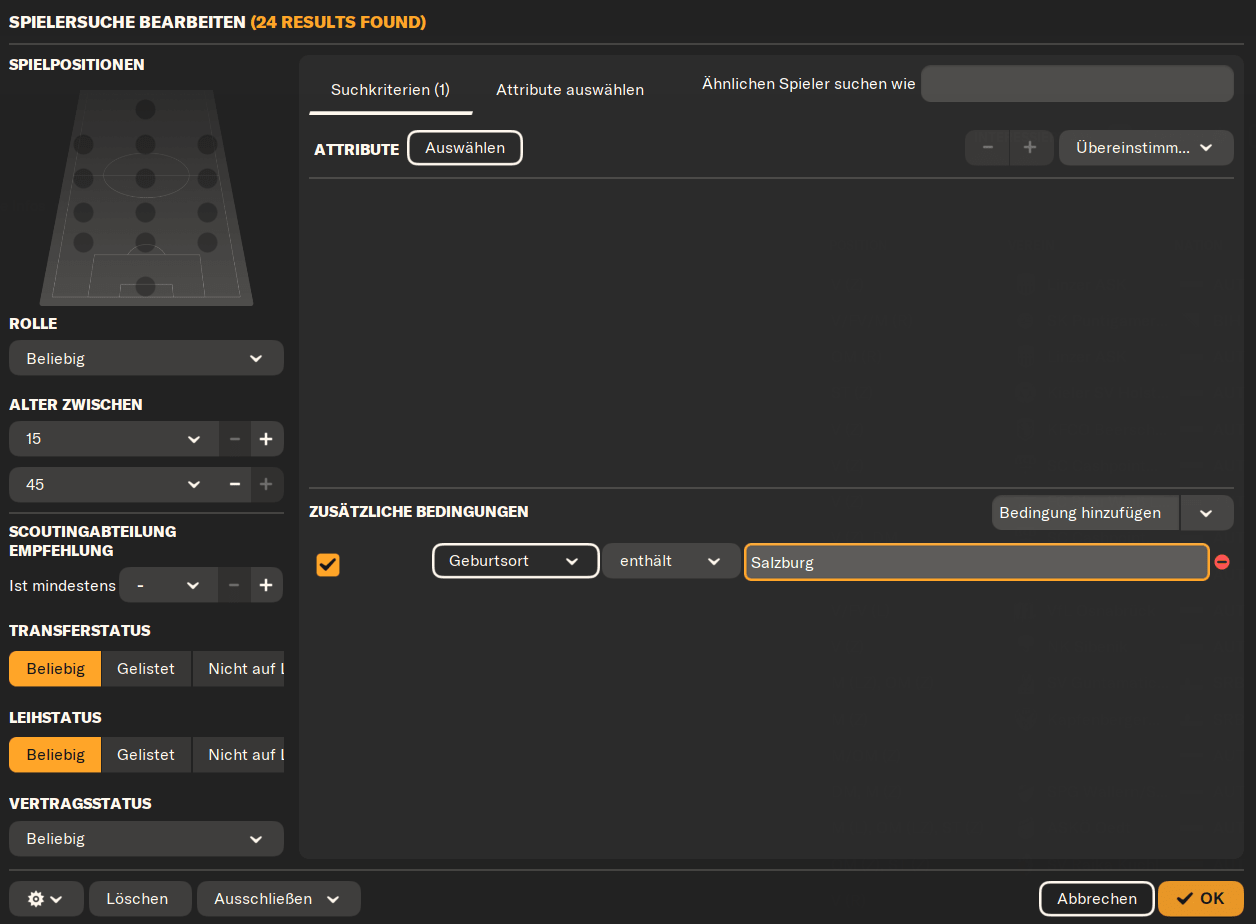Increase the minimum age with plus button
The width and height of the screenshot is (1256, 924).
click(x=266, y=439)
